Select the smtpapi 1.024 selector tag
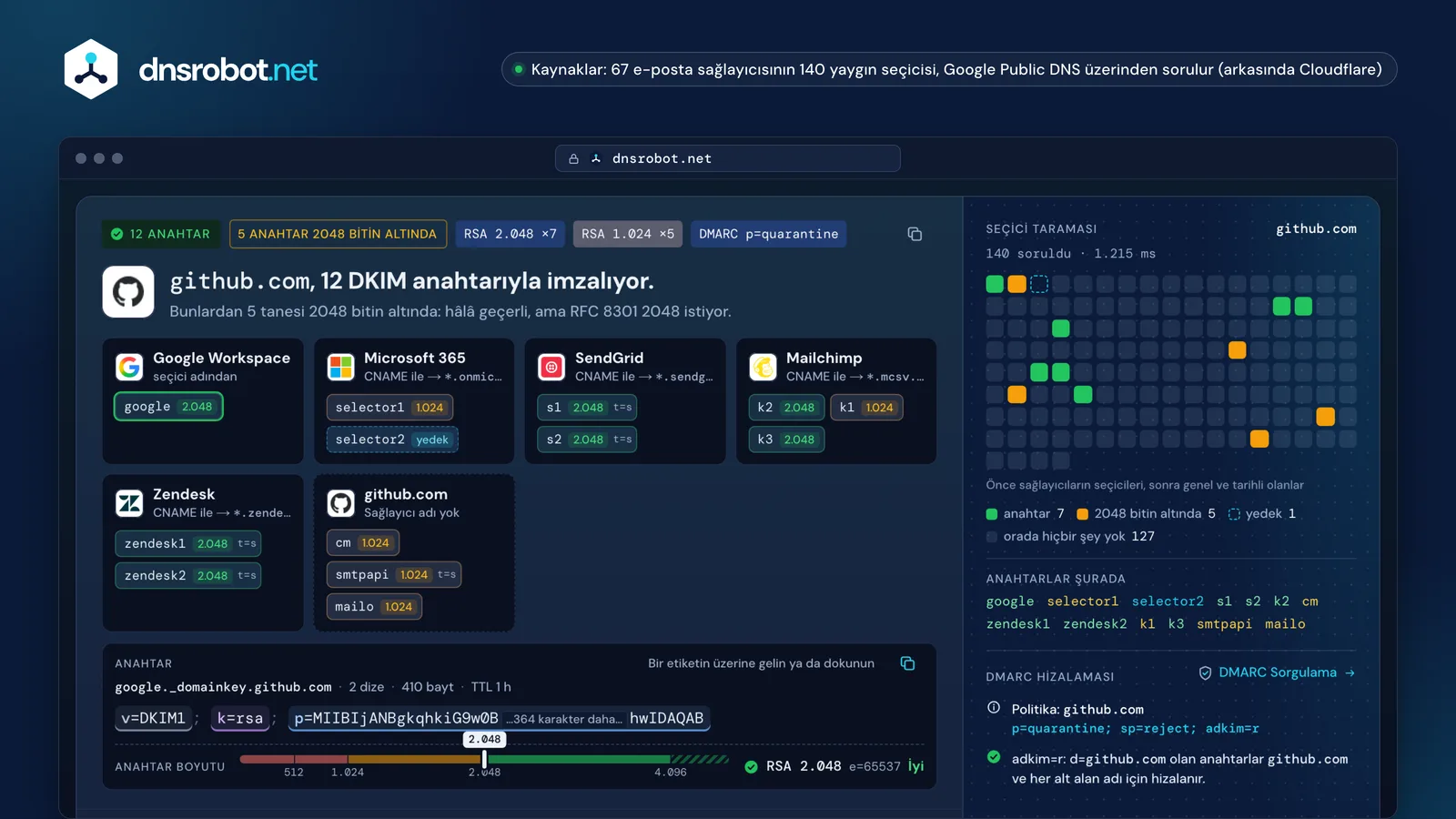The image size is (1456, 819). tap(394, 574)
